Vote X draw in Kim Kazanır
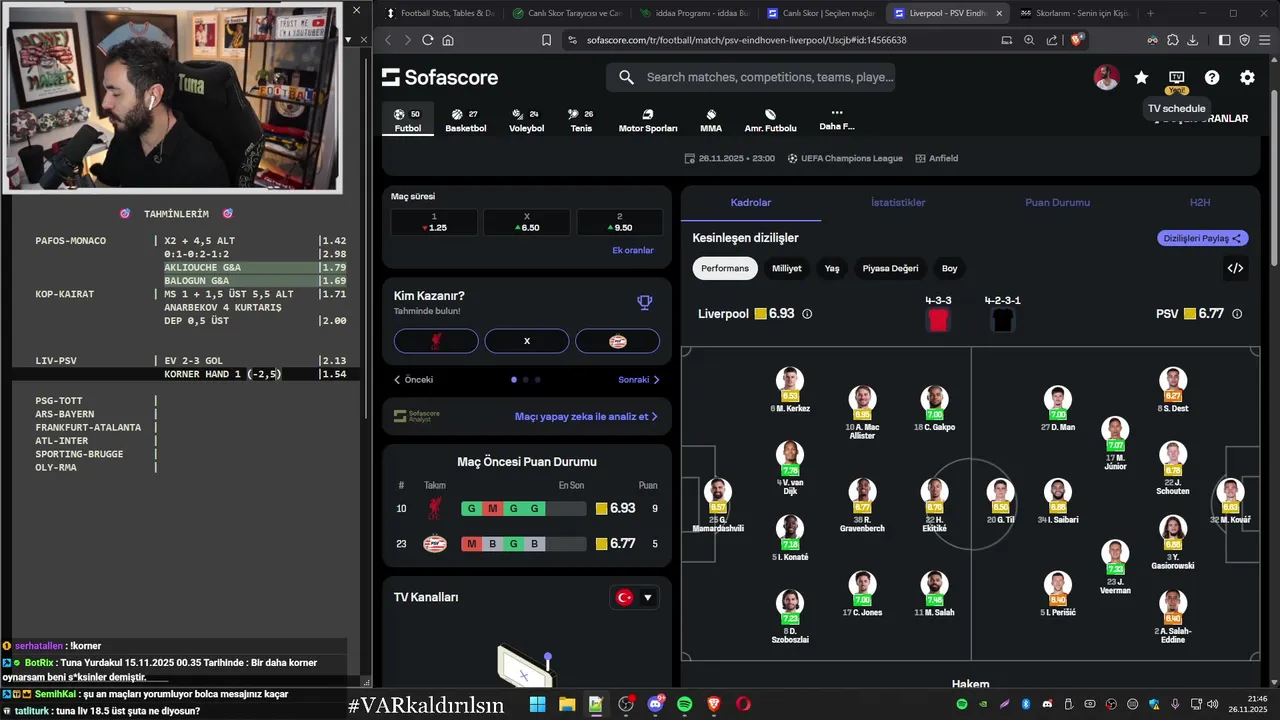Image resolution: width=1280 pixels, height=720 pixels. coord(527,341)
